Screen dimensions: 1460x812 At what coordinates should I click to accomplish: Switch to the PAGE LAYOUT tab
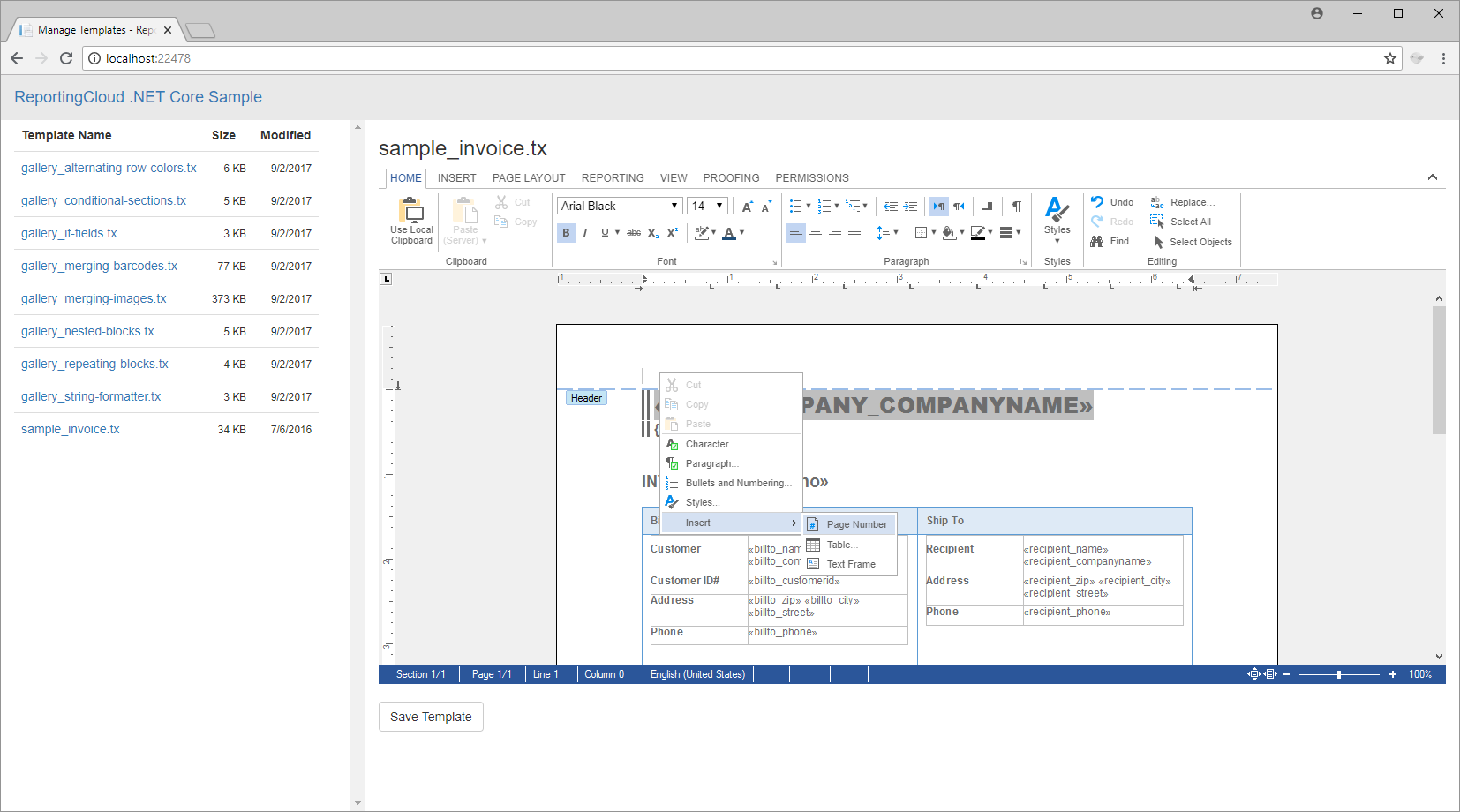click(529, 178)
